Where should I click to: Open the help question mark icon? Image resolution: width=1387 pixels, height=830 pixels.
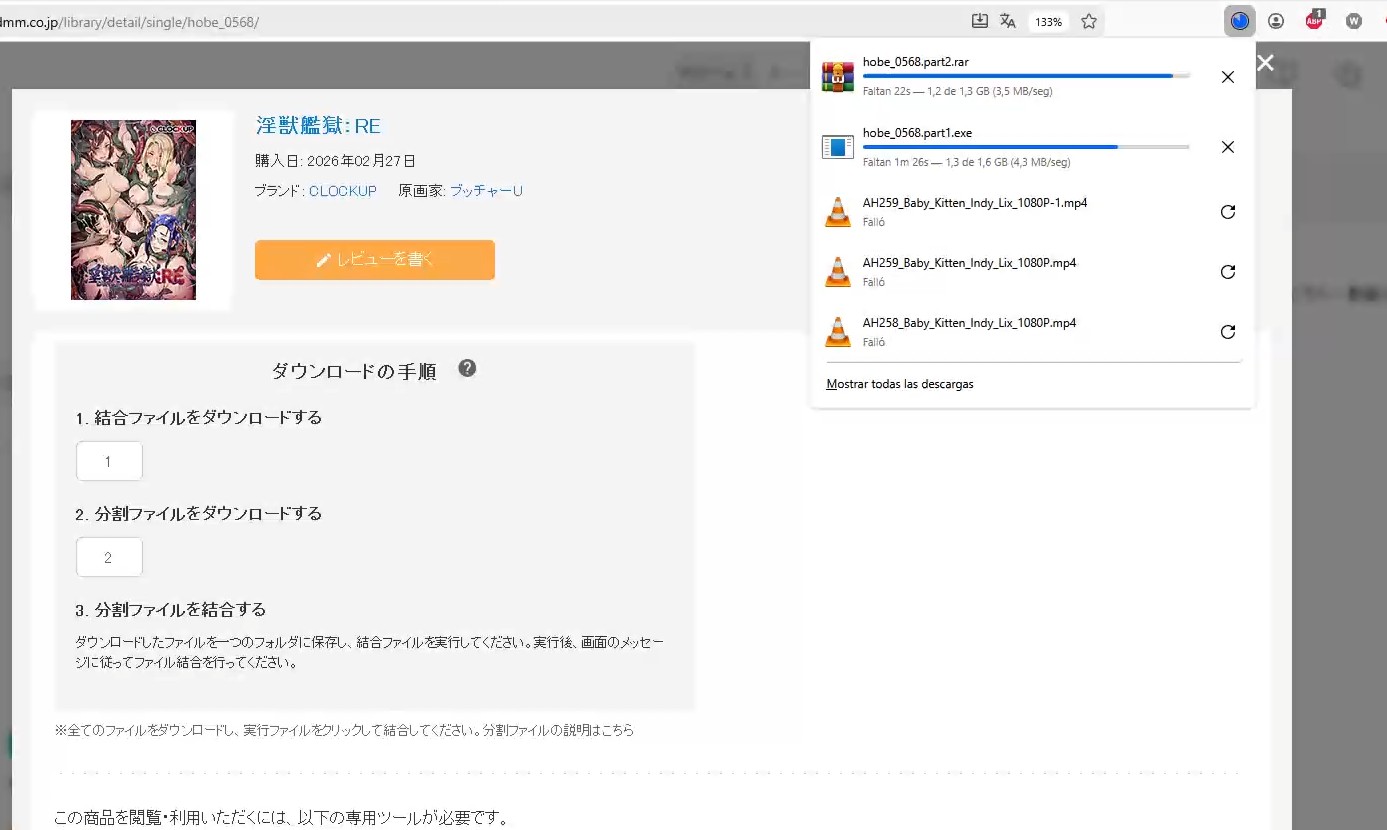(467, 368)
